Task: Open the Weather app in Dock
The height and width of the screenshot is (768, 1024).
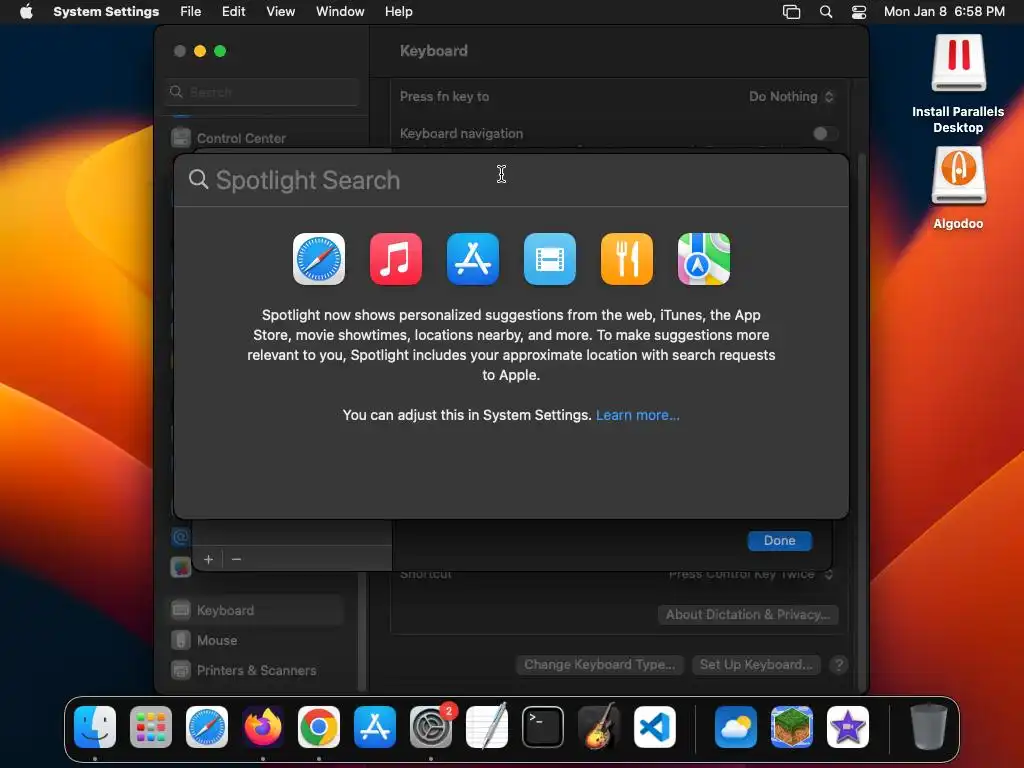Action: pyautogui.click(x=736, y=727)
